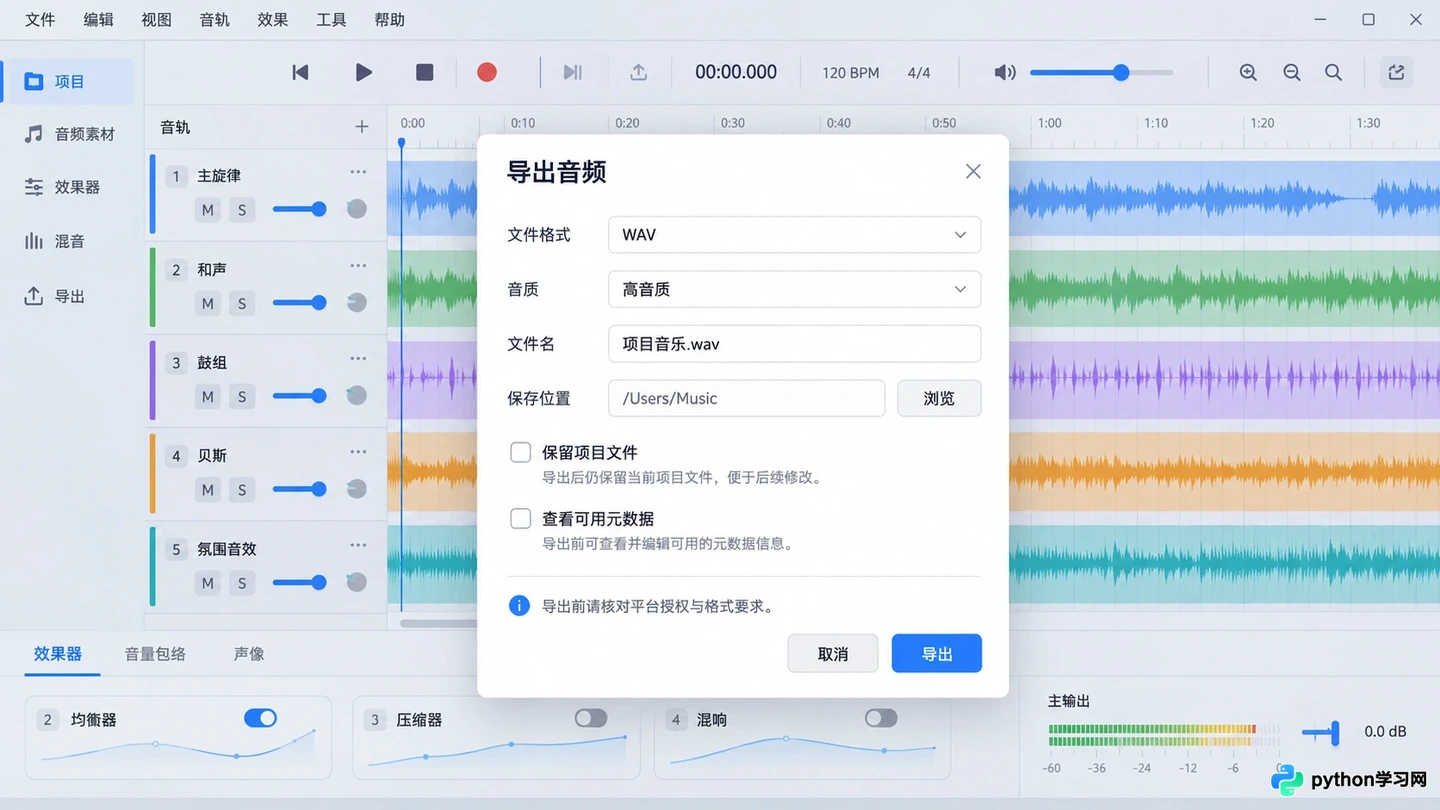The image size is (1440, 810).
Task: Click the 浏览 button
Action: 939,398
